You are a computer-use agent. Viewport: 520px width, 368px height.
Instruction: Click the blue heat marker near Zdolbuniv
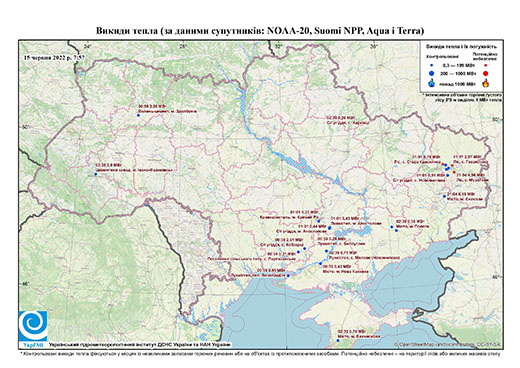138,115
